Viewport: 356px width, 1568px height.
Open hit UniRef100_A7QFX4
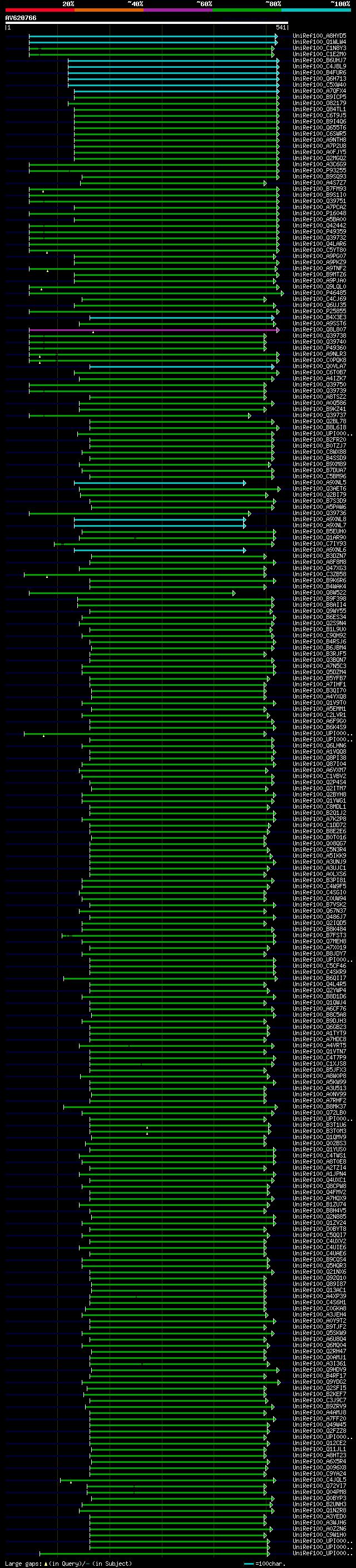[319, 91]
